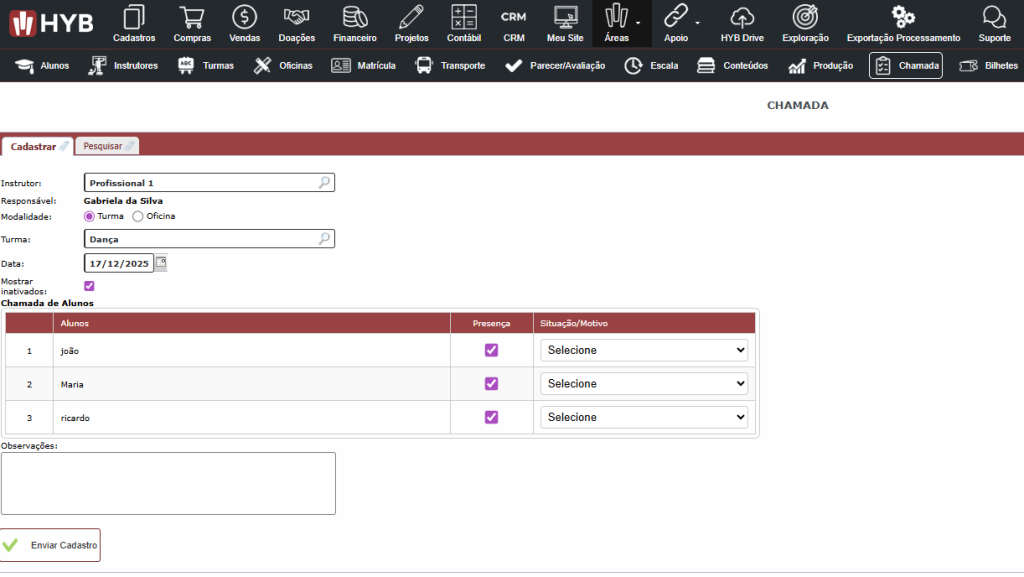Uncheck Mostrar inativados checkbox
This screenshot has width=1024, height=577.
pyautogui.click(x=89, y=286)
